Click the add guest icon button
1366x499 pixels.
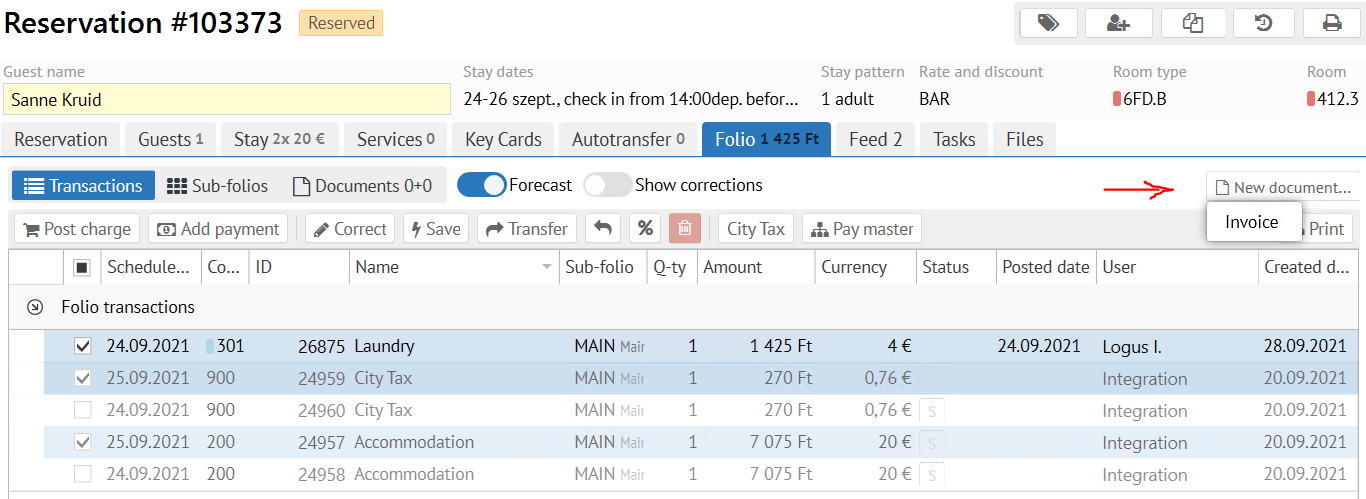1118,23
